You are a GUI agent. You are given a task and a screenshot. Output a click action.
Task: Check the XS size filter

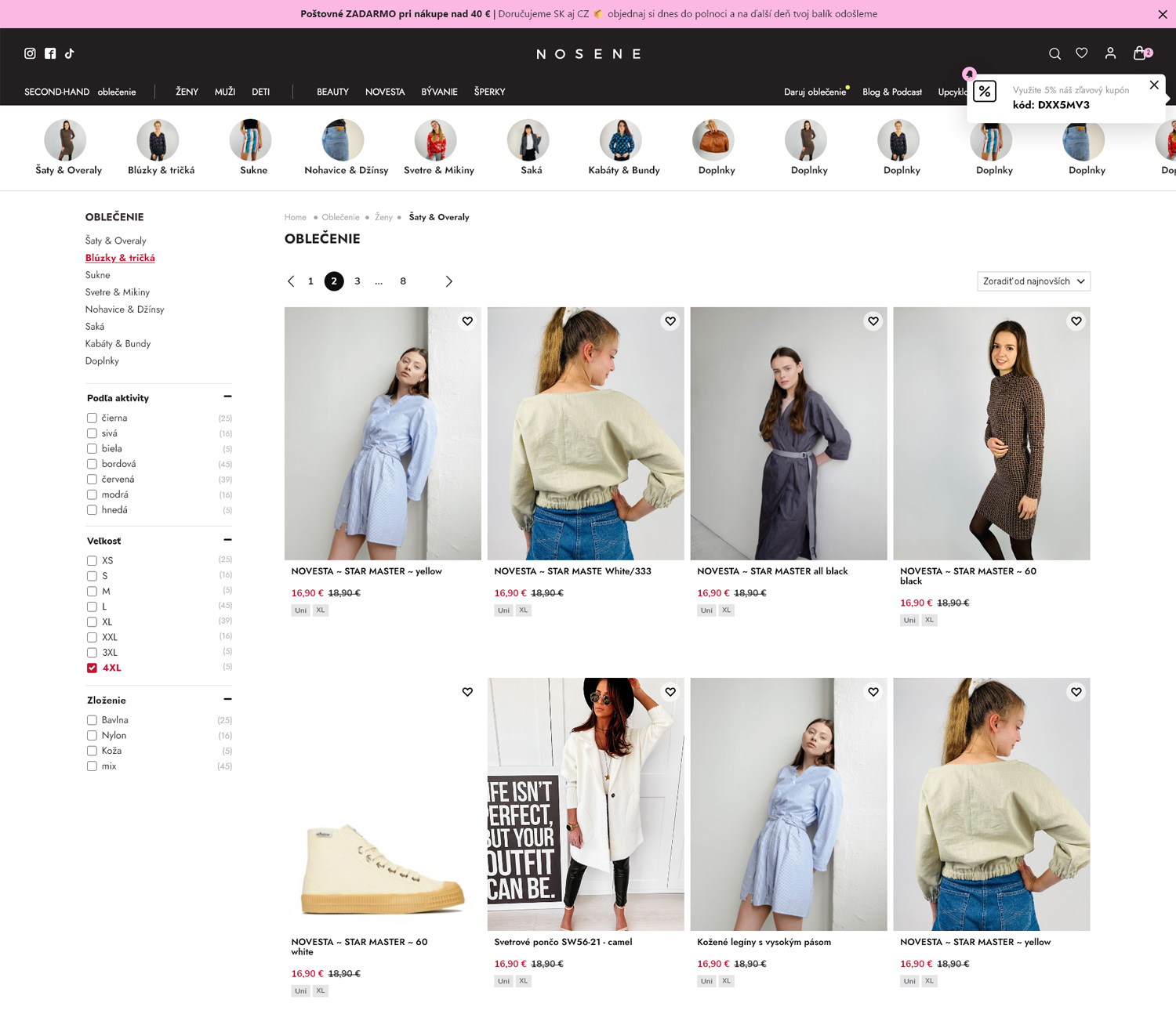tap(92, 561)
